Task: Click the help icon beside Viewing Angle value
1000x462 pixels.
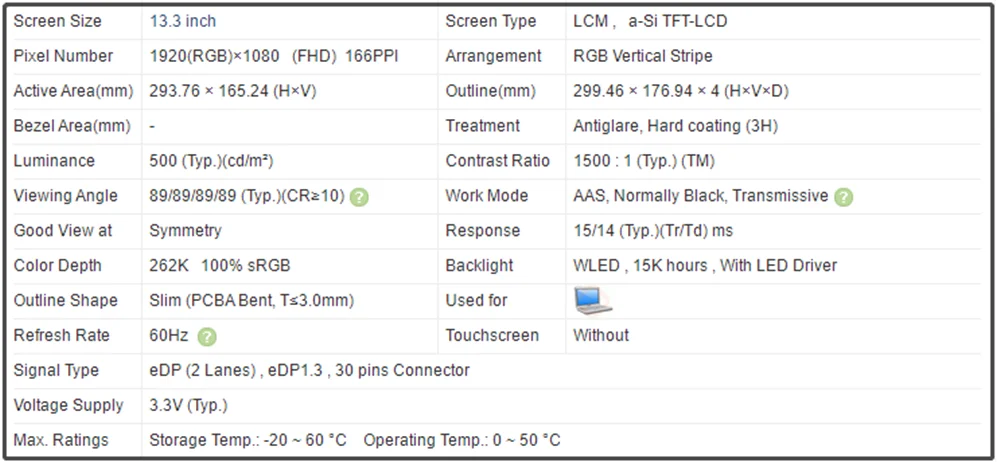Action: click(359, 197)
